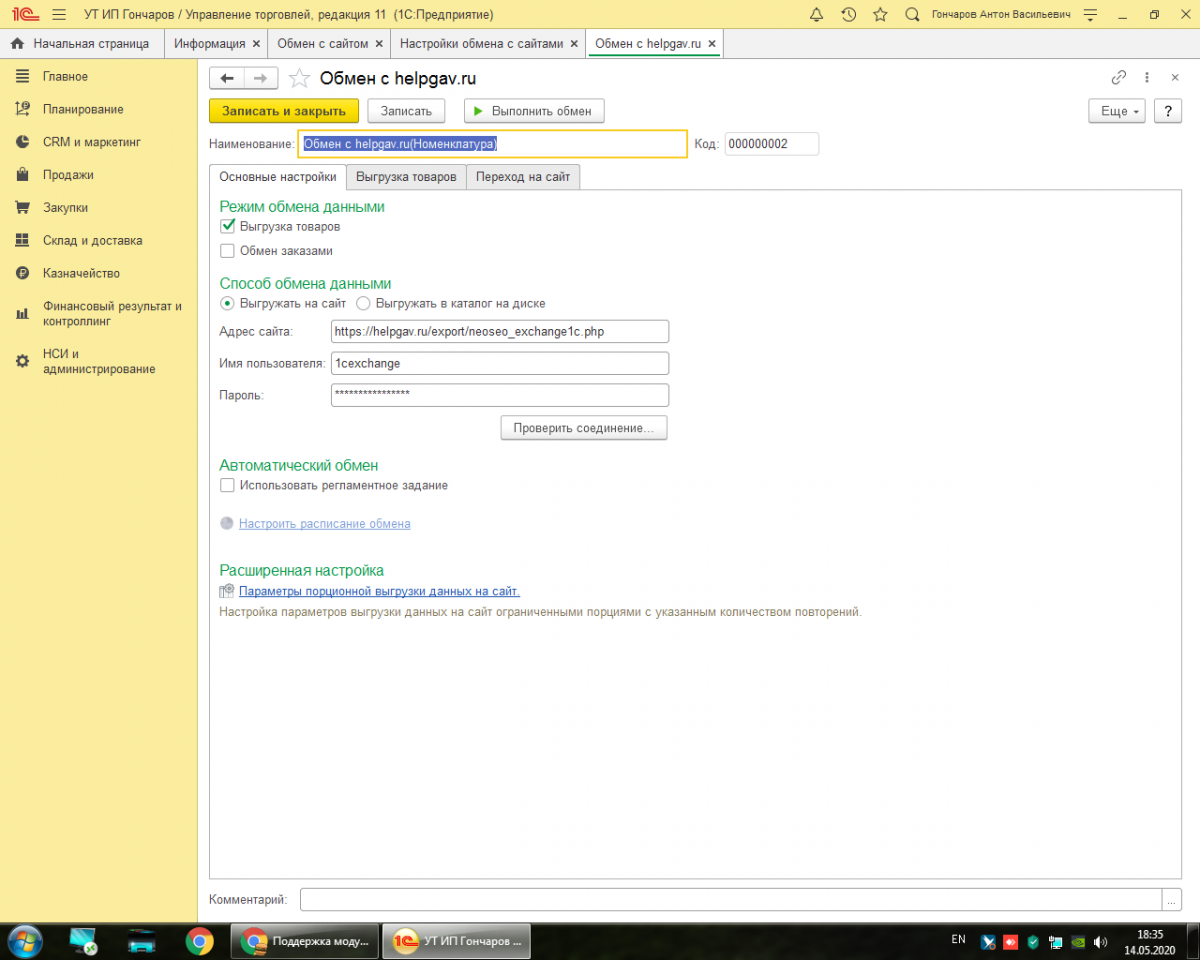Close Настройки обмена с сайтами tab
Viewport: 1200px width, 960px height.
[x=573, y=44]
